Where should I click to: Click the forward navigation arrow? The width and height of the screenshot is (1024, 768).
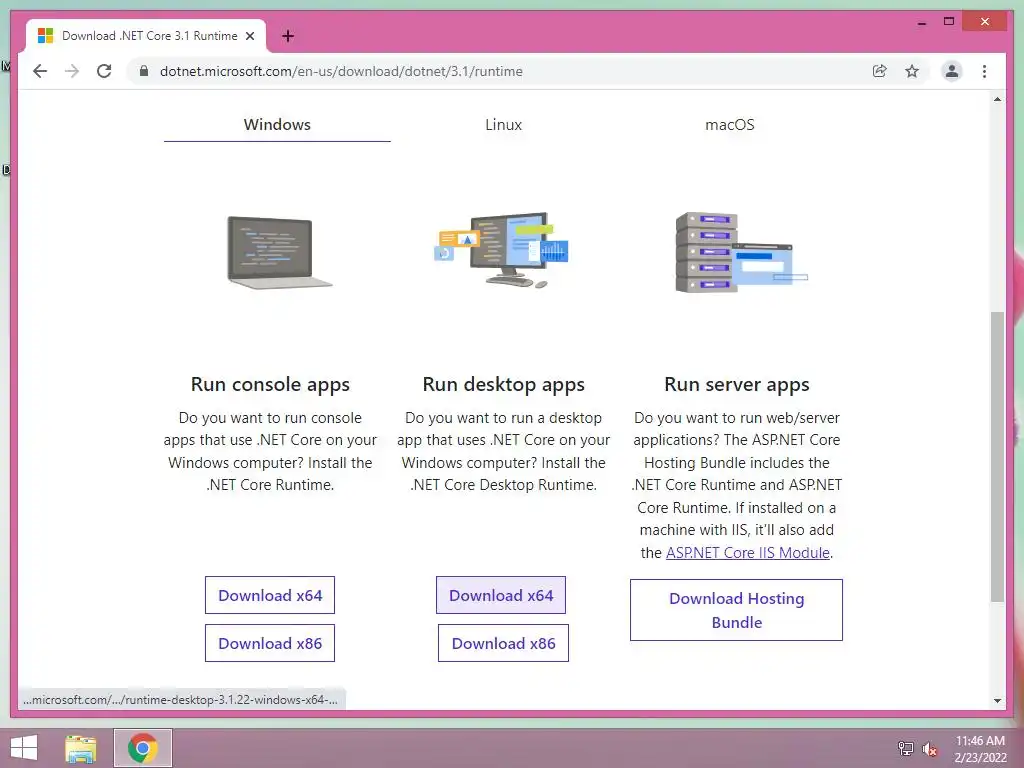click(x=72, y=71)
